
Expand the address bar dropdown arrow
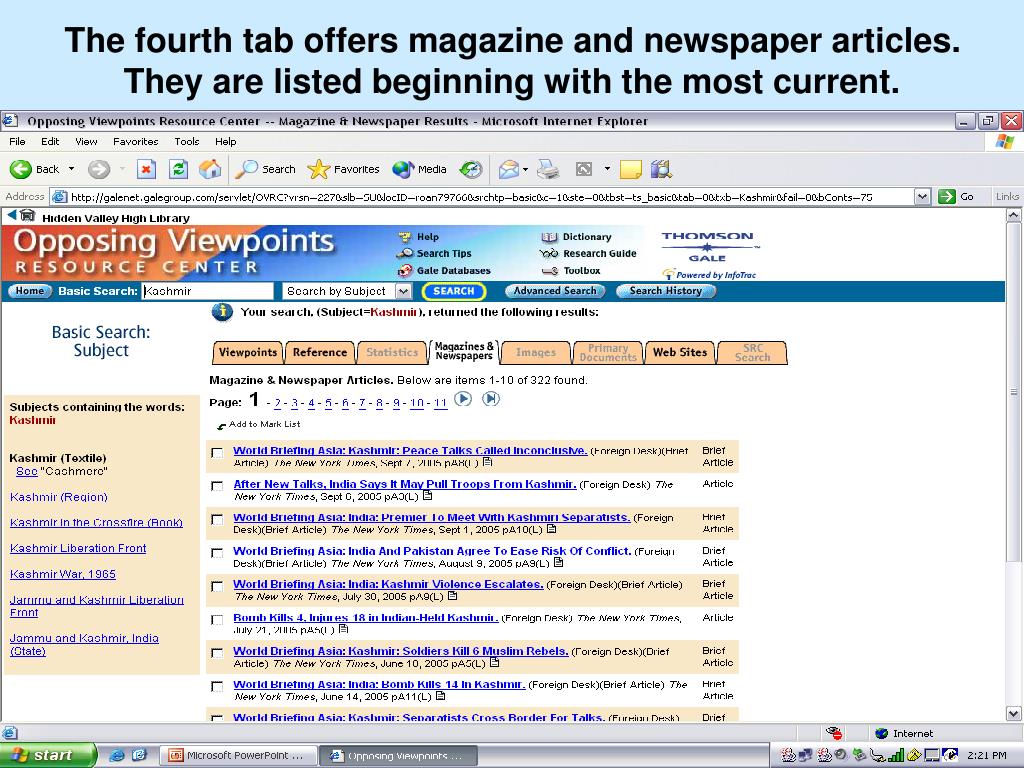pos(922,197)
